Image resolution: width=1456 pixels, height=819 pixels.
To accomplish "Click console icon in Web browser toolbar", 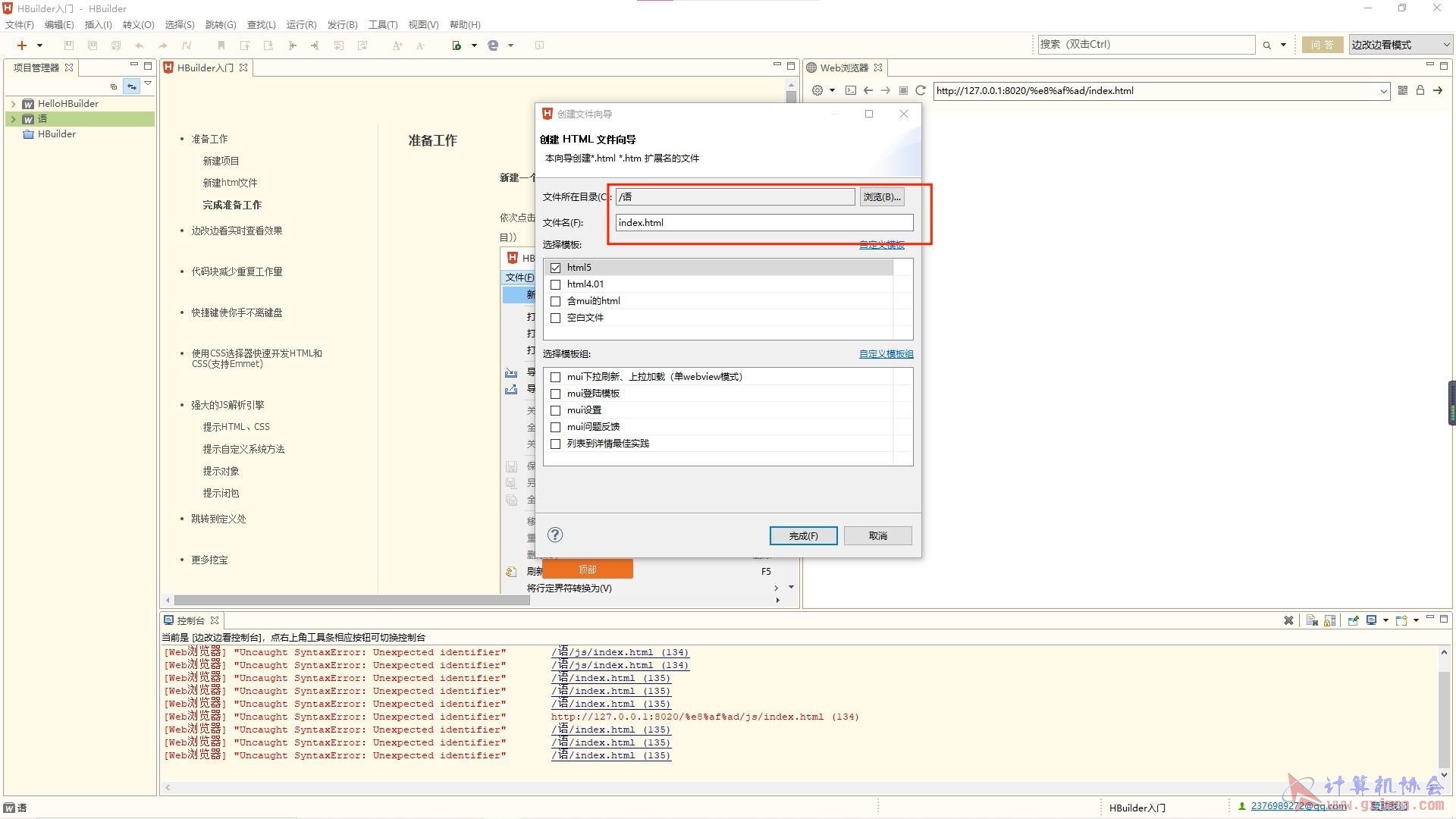I will click(x=850, y=90).
